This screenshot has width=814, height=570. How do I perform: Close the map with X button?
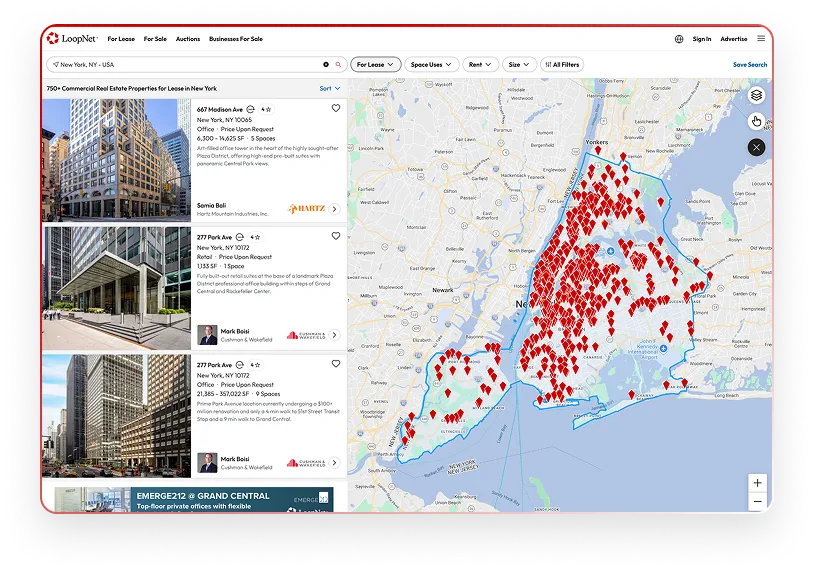756,147
